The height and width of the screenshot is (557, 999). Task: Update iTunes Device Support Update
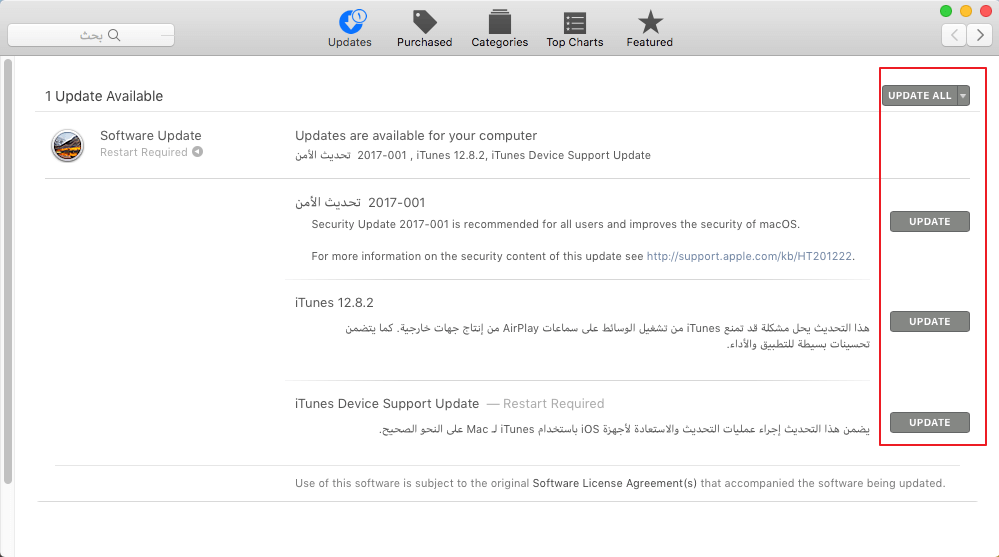930,423
